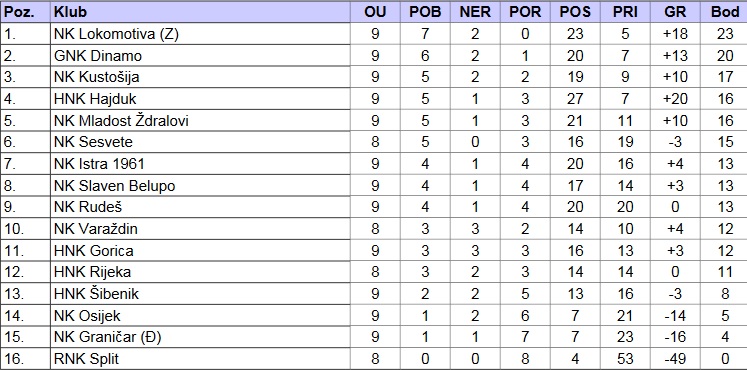
Task: Select the HNK Hajduk row name
Action: pyautogui.click(x=95, y=99)
